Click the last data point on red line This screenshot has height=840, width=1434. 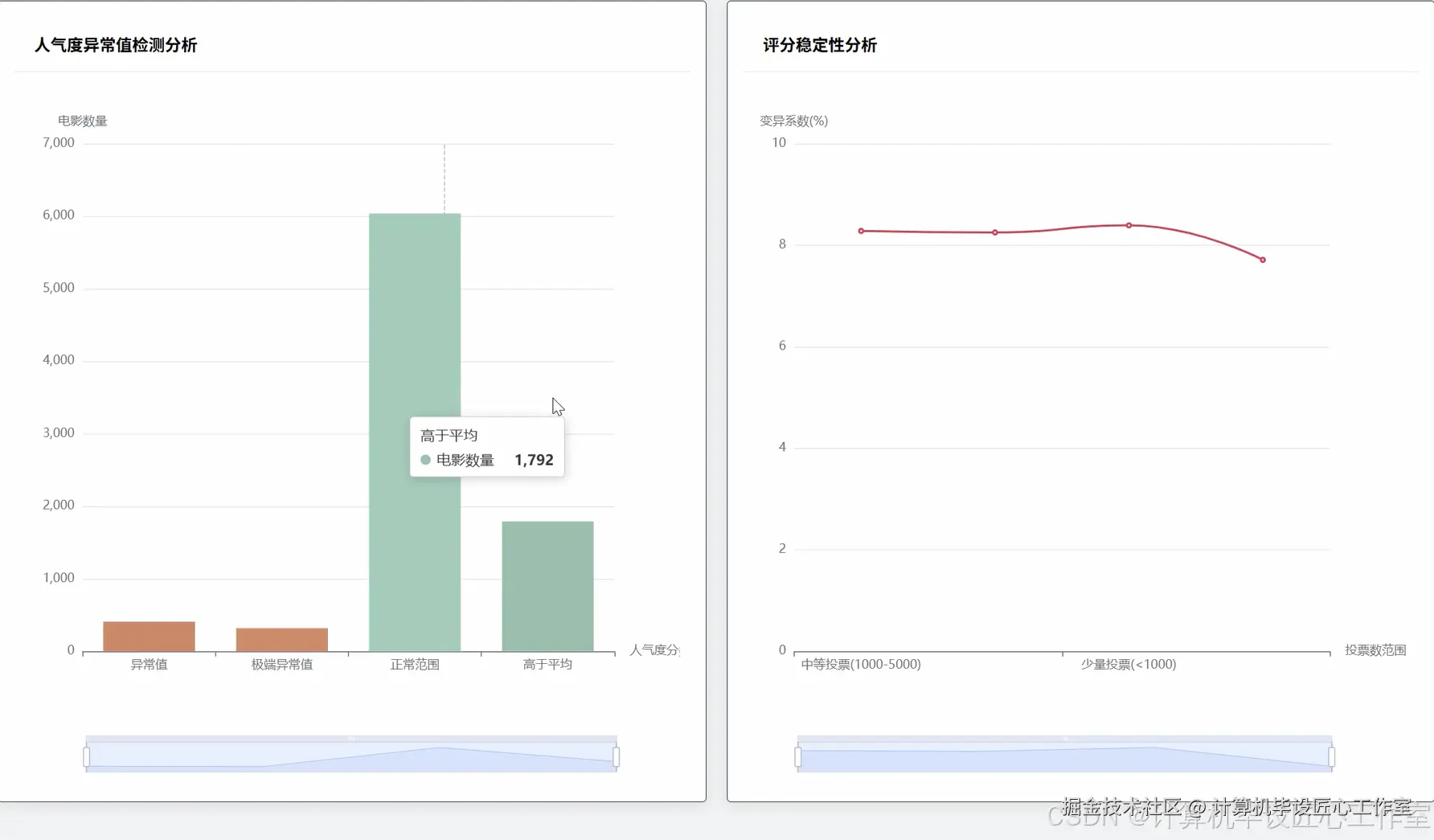click(1261, 259)
